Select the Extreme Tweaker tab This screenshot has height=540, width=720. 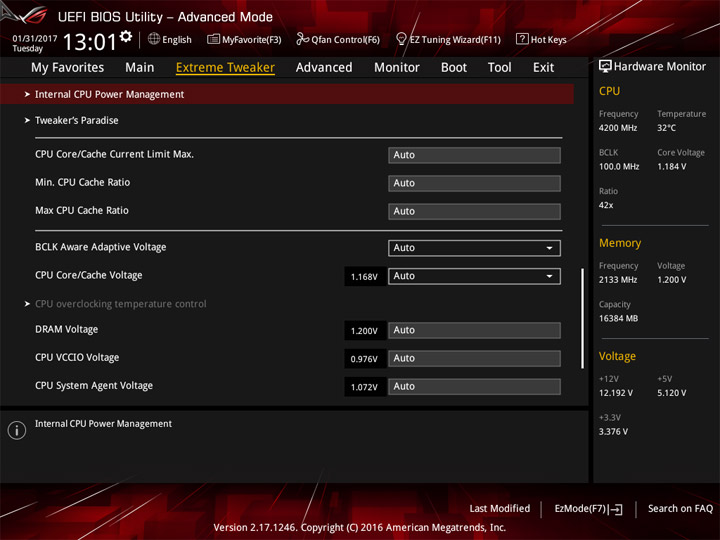click(225, 68)
